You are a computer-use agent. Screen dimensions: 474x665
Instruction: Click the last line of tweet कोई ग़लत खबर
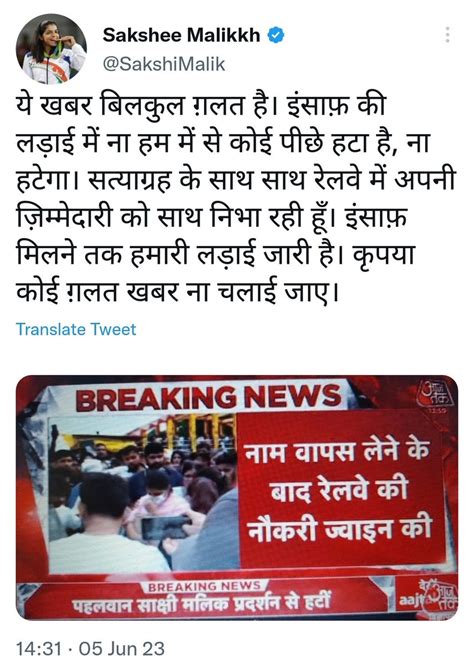178,291
